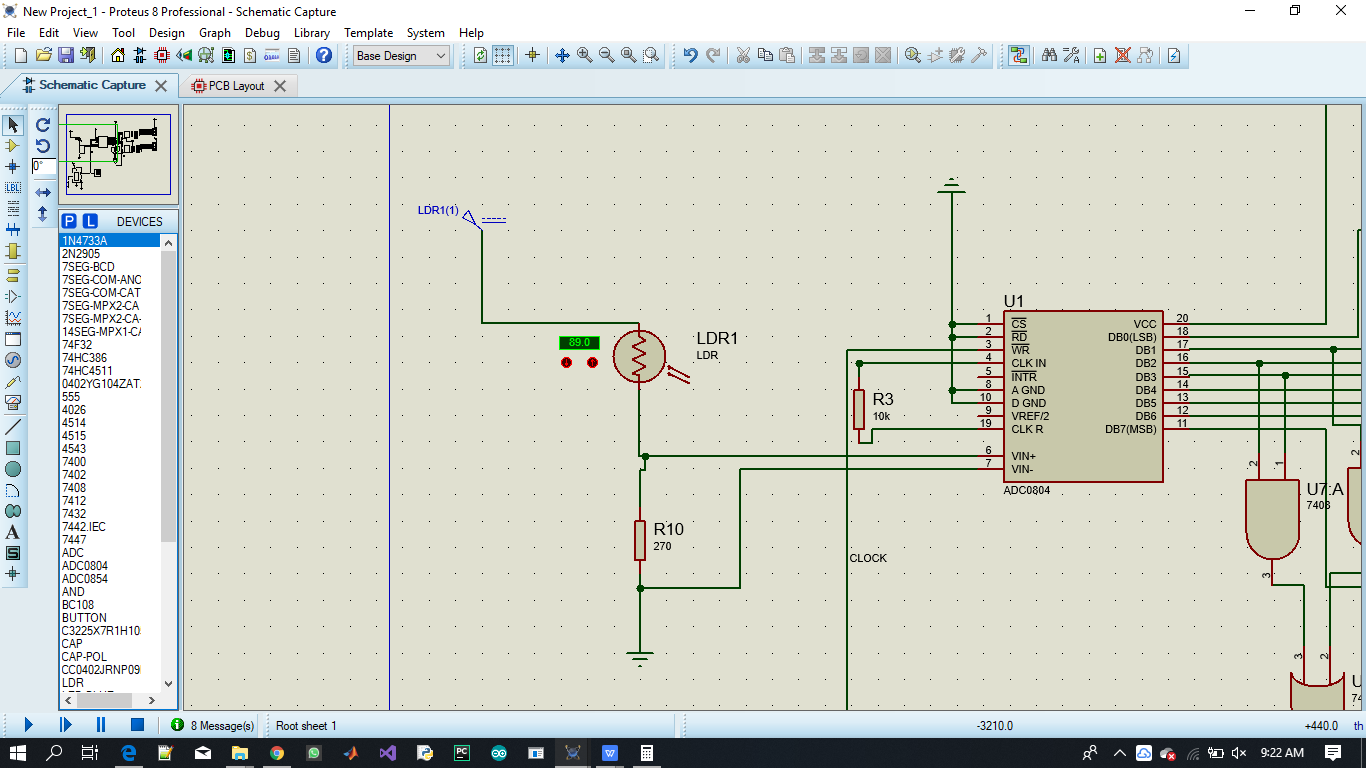Click the P pick devices button
Screen dimensions: 1366x768
tap(69, 221)
